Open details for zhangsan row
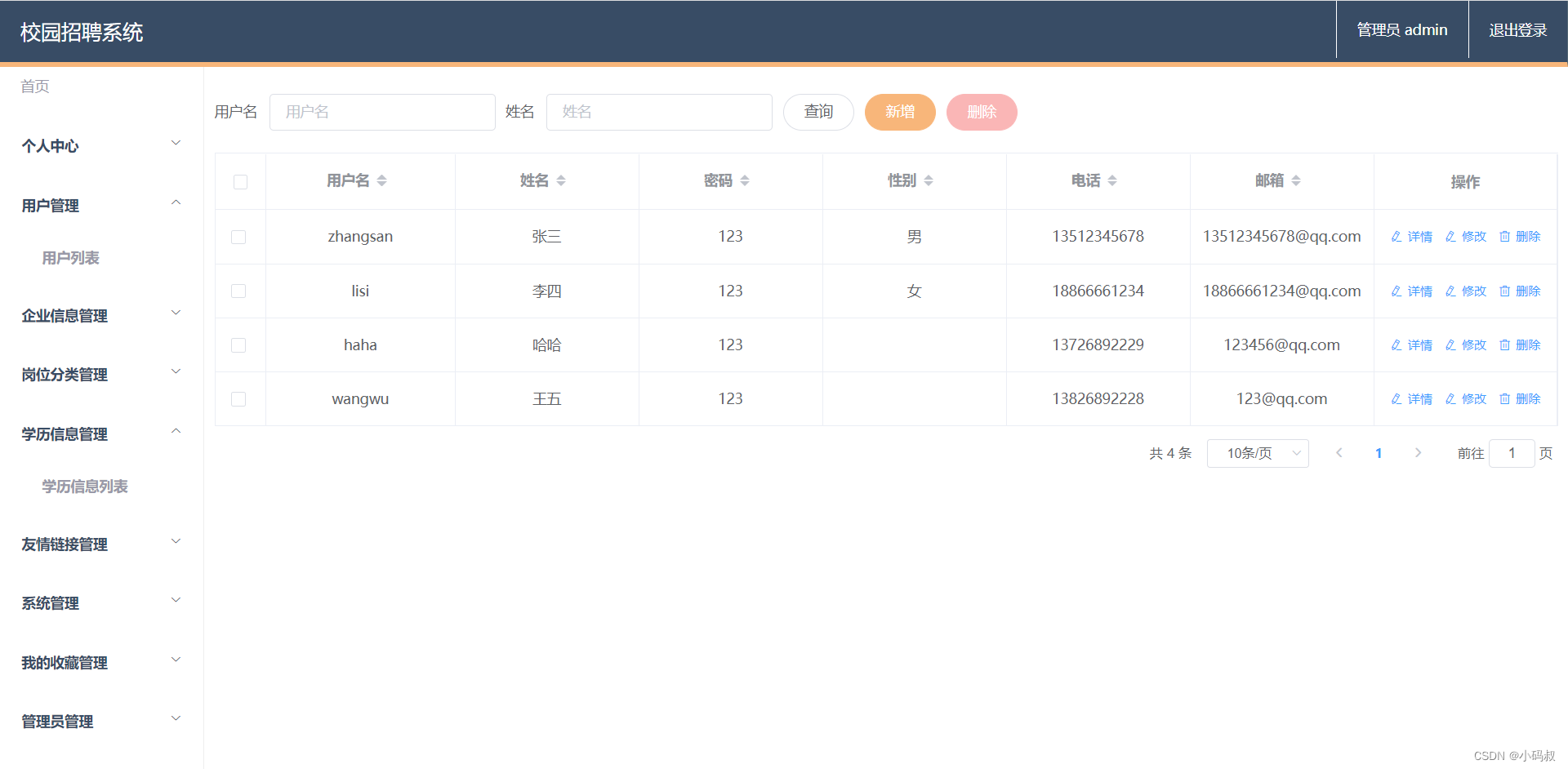 [1411, 237]
